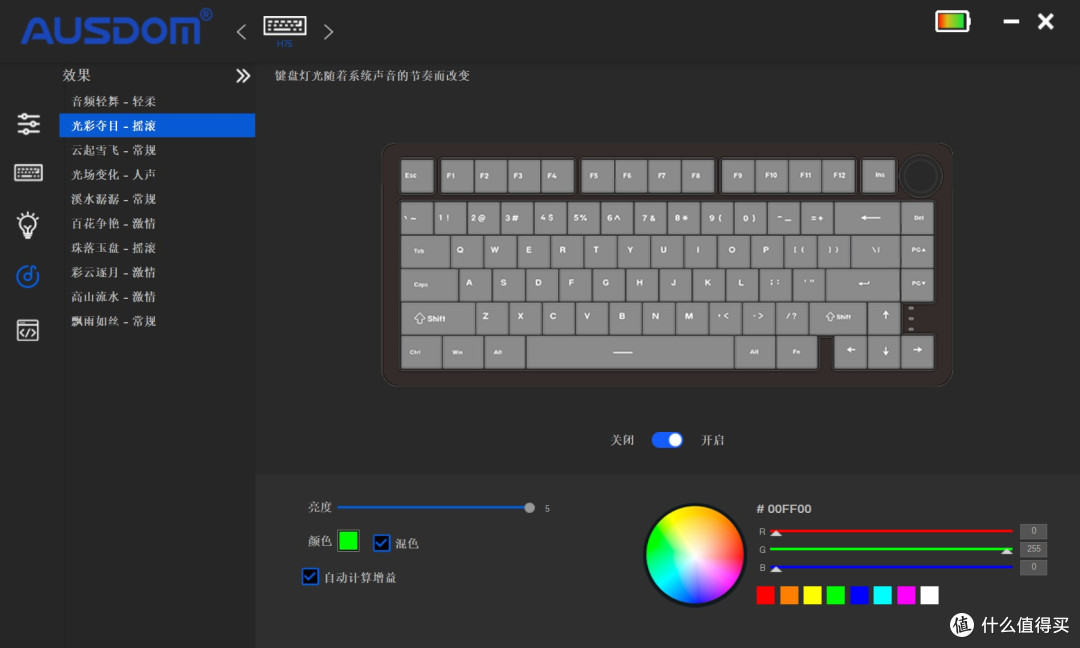
Task: Click the F5 key on keyboard image
Action: (x=596, y=176)
